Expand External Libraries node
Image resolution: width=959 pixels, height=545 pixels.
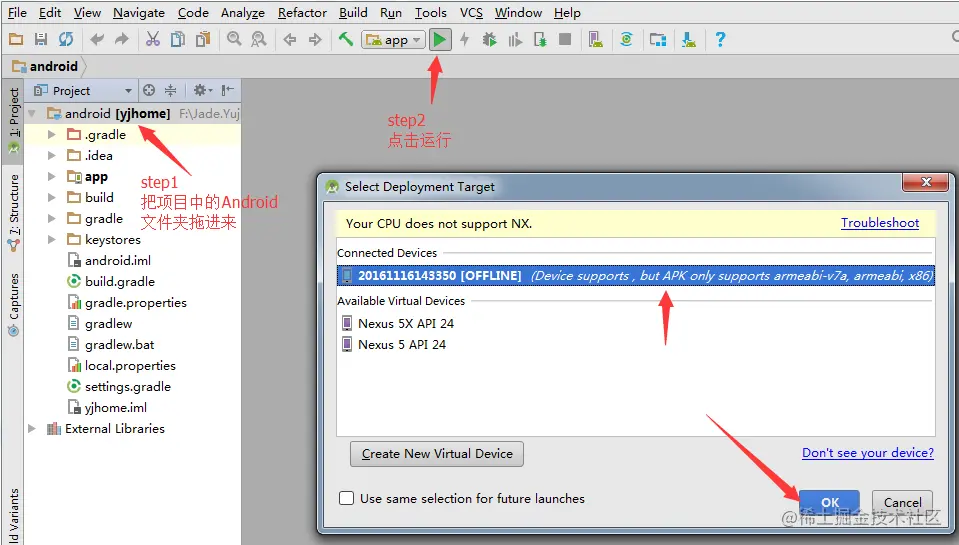[x=32, y=429]
